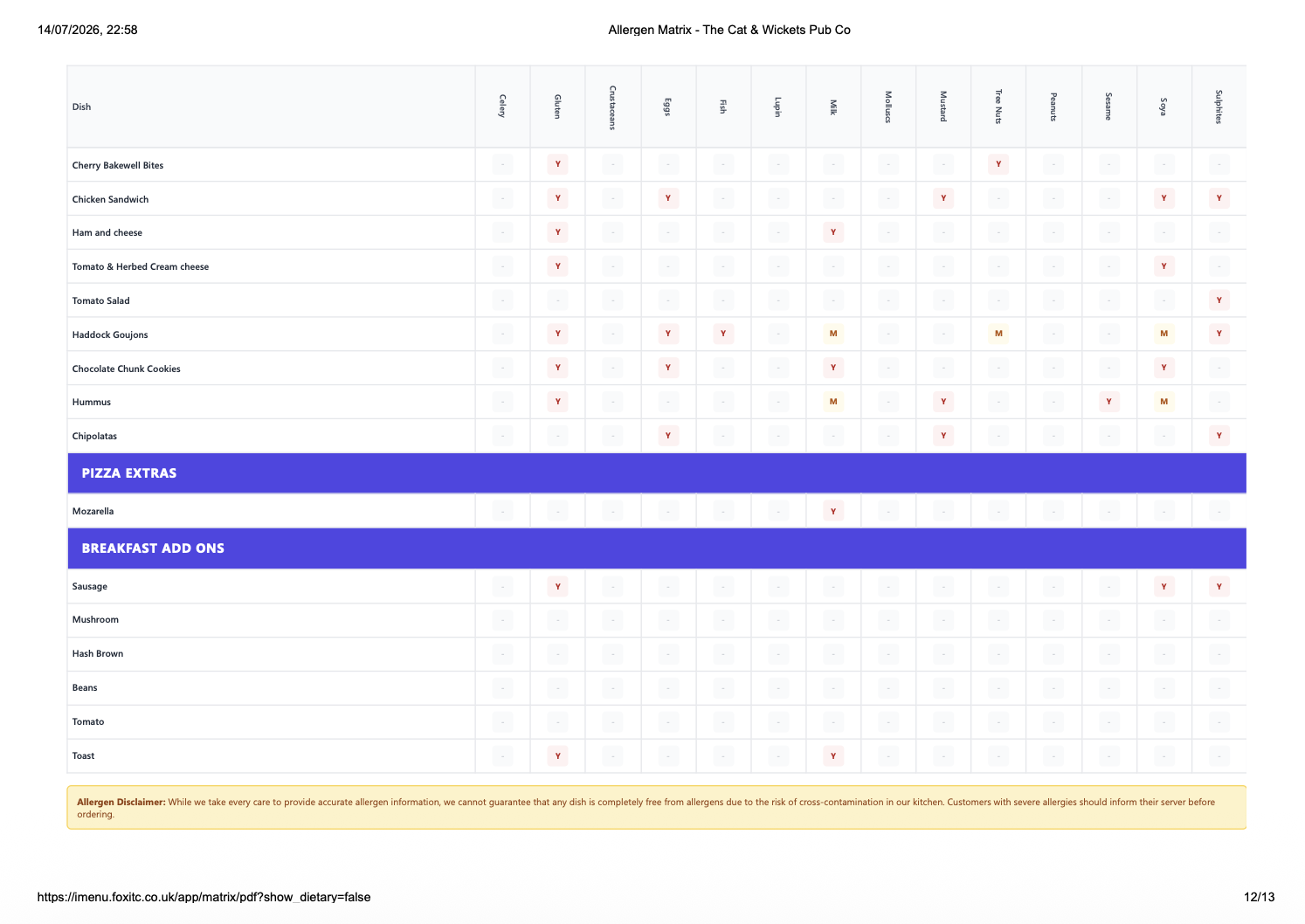Select the Chipolatas dish name

[x=94, y=436]
